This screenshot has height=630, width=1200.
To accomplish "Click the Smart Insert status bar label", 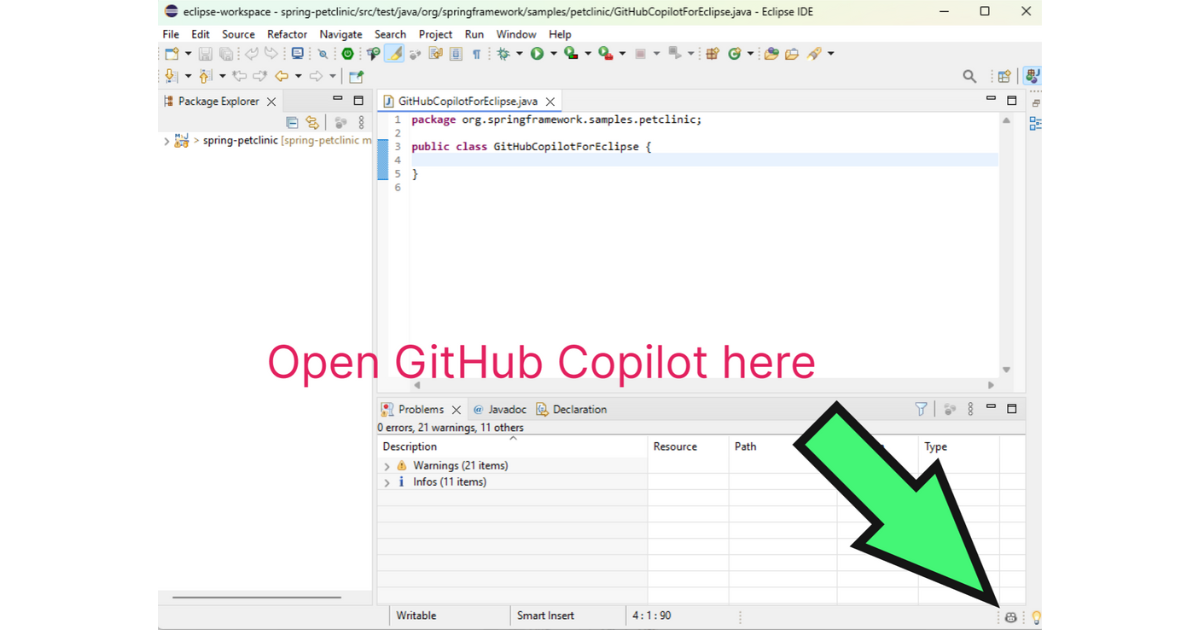I will [x=545, y=616].
